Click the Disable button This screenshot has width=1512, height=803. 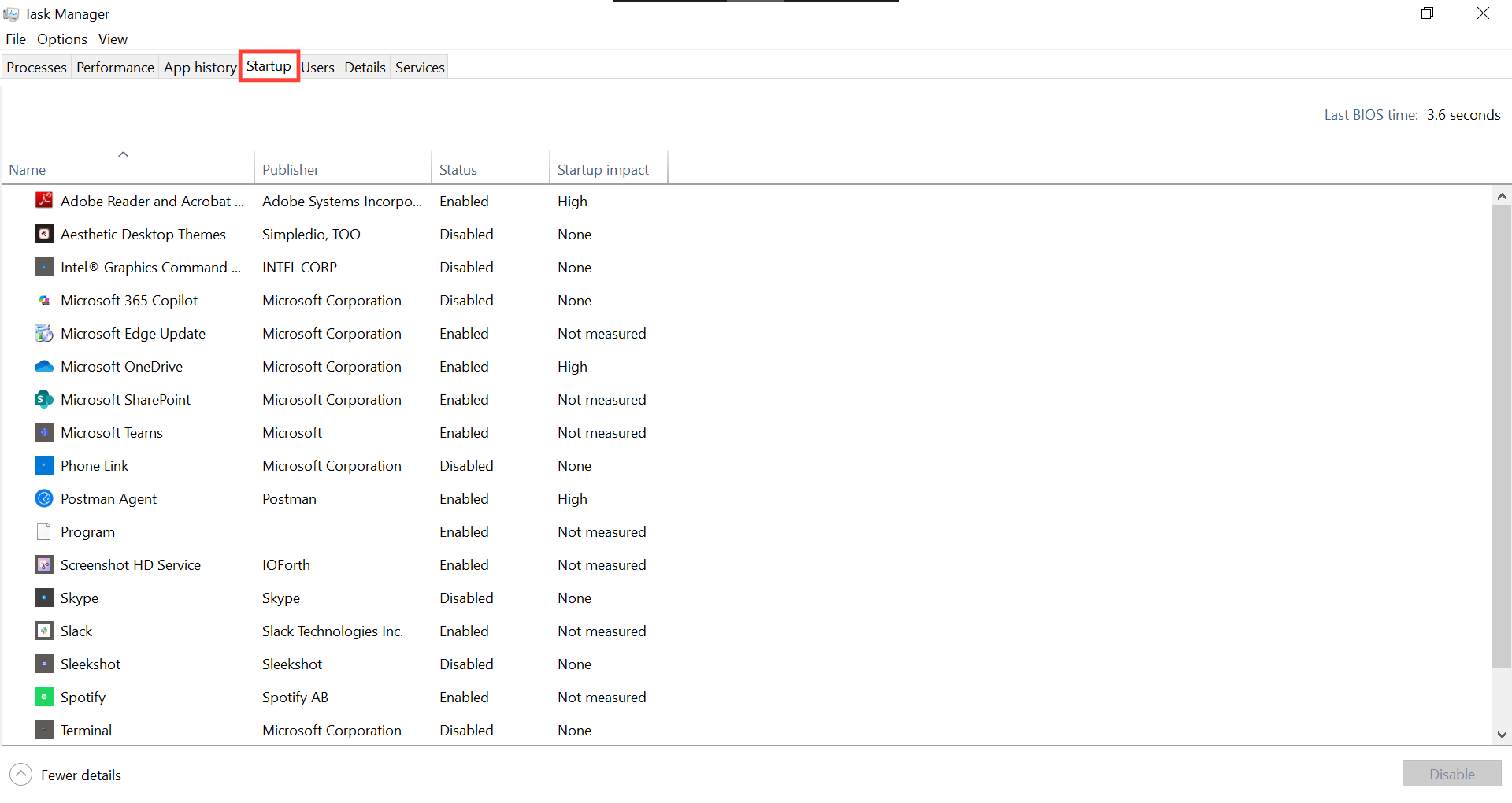click(1451, 774)
